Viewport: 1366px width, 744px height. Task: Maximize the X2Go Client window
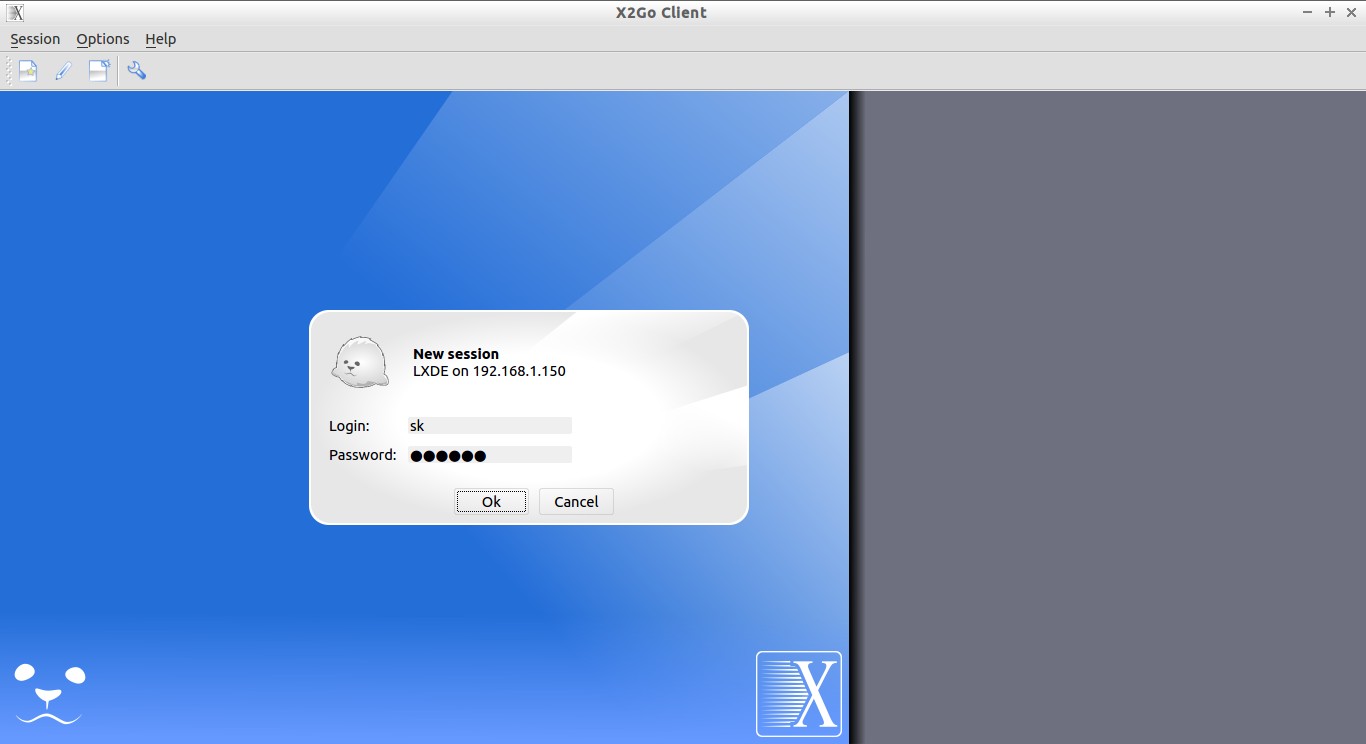(1330, 12)
